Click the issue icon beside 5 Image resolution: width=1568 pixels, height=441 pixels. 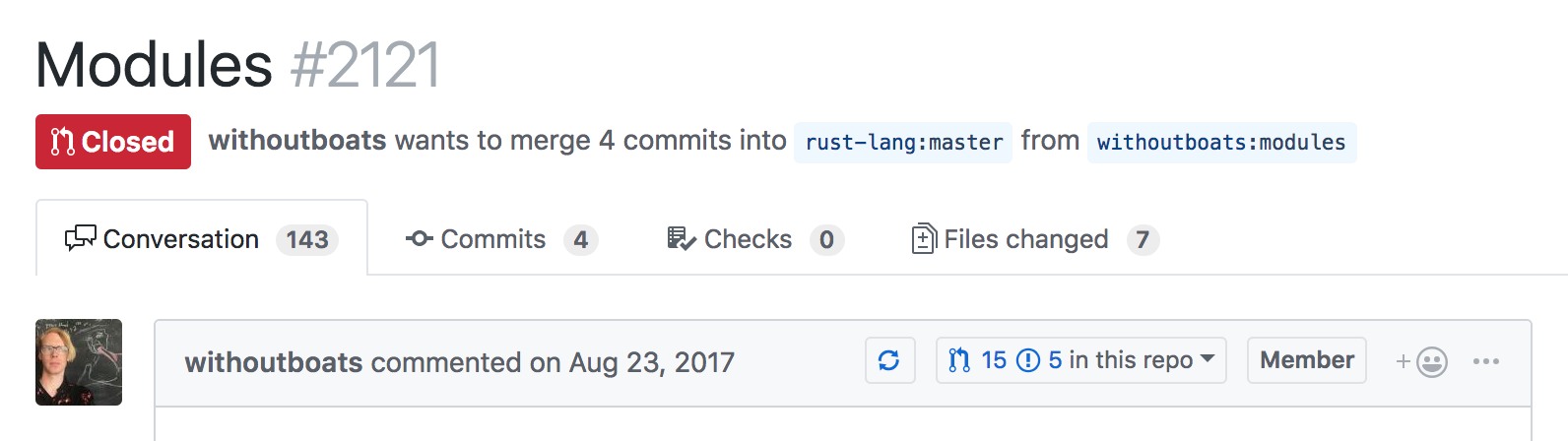point(1028,360)
